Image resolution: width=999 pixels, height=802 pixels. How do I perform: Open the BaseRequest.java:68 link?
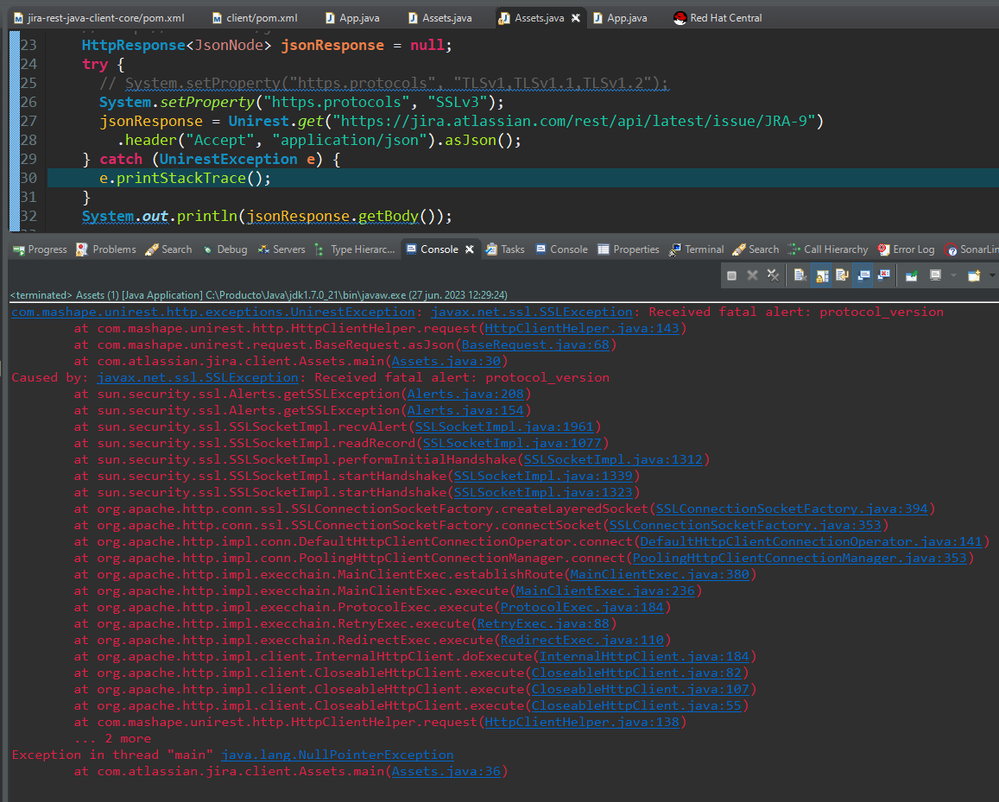click(x=535, y=345)
